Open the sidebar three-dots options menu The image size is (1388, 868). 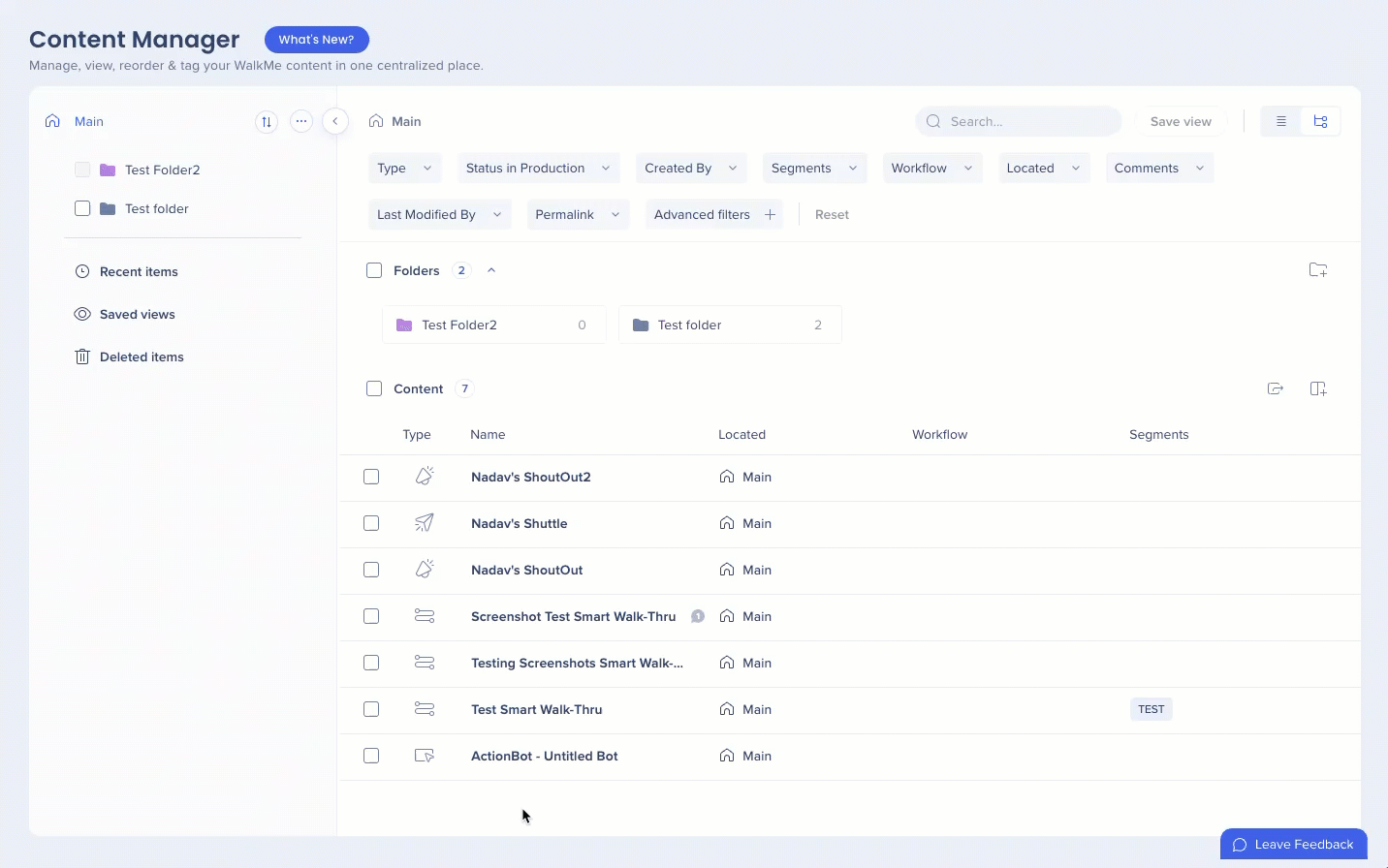tap(301, 121)
